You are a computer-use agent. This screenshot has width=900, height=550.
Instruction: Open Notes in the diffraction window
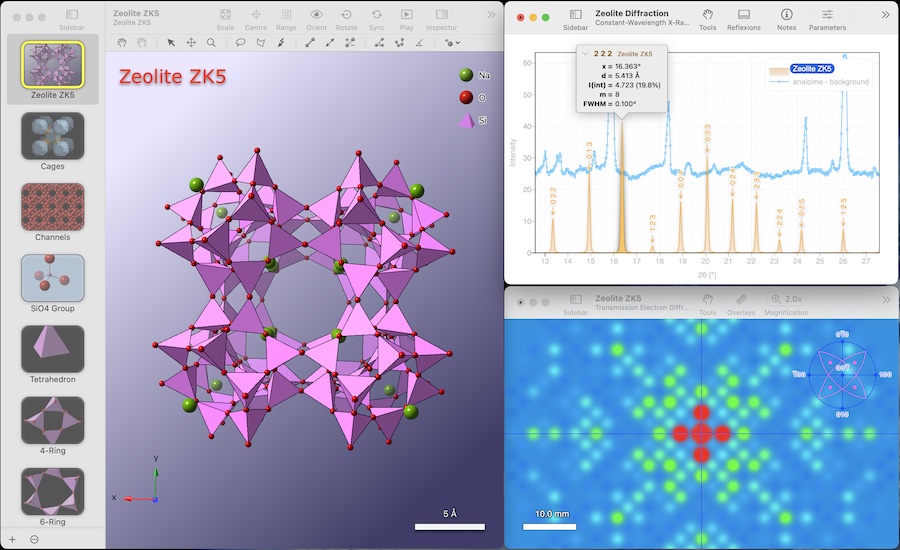tap(786, 14)
